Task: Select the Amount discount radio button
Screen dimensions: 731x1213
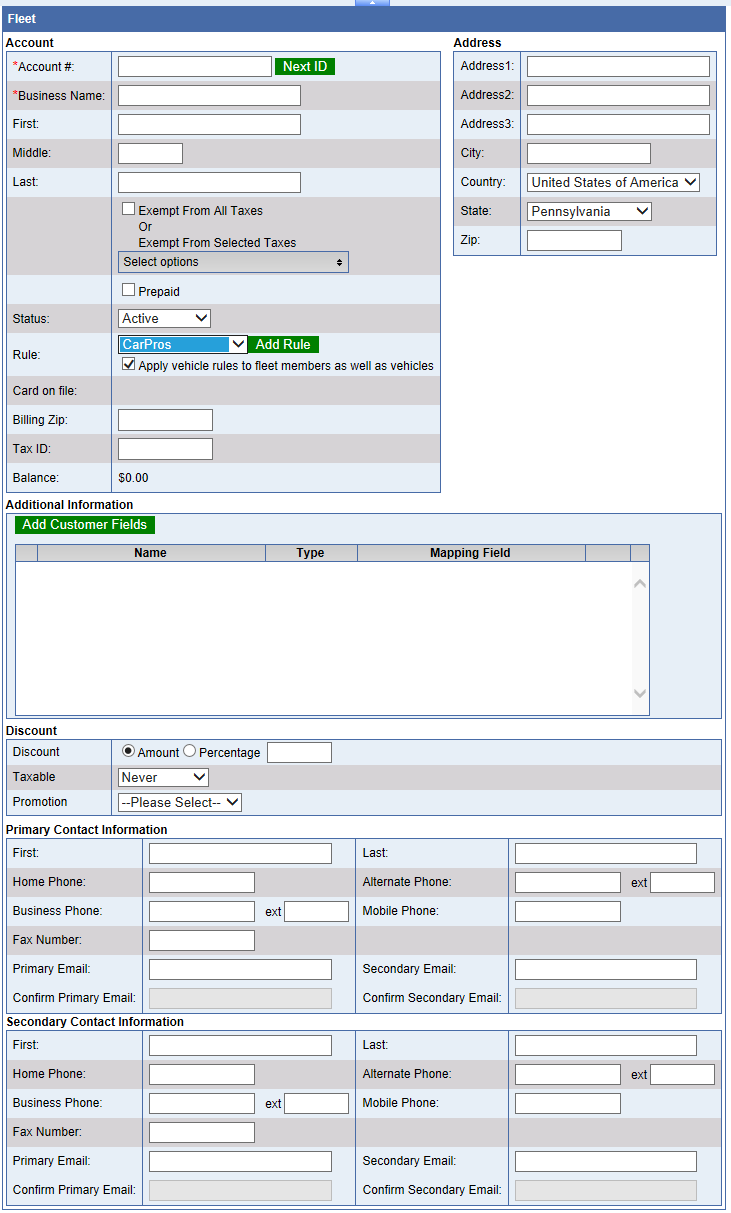Action: point(128,751)
